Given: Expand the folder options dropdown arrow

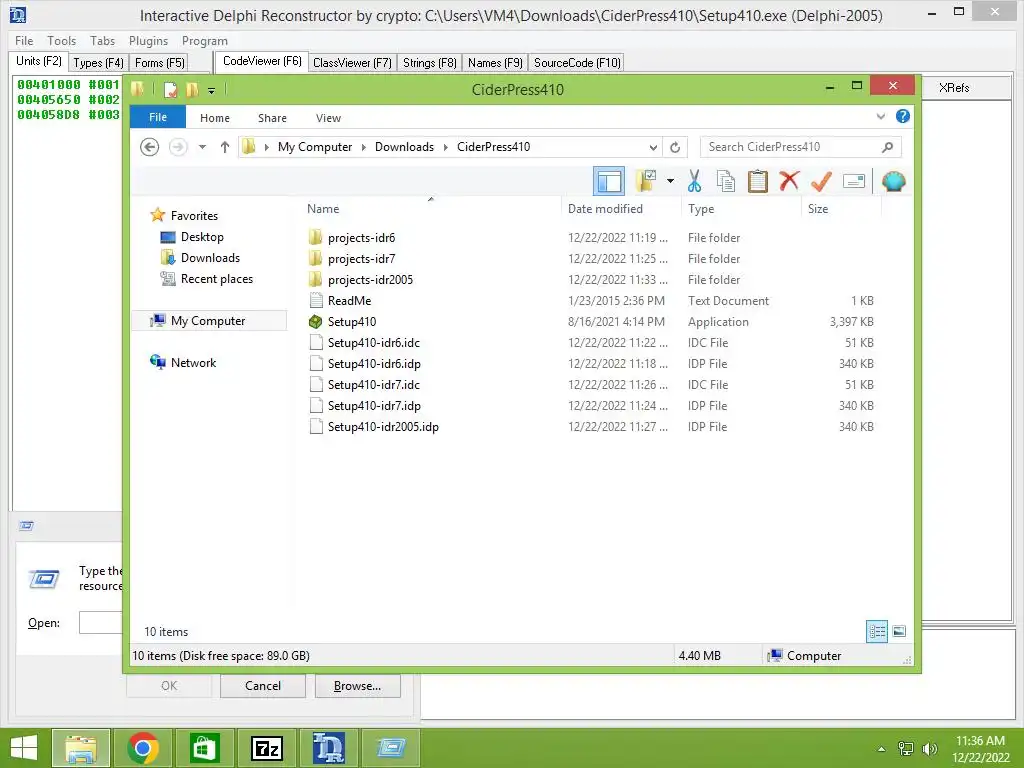Looking at the screenshot, I should pyautogui.click(x=670, y=181).
